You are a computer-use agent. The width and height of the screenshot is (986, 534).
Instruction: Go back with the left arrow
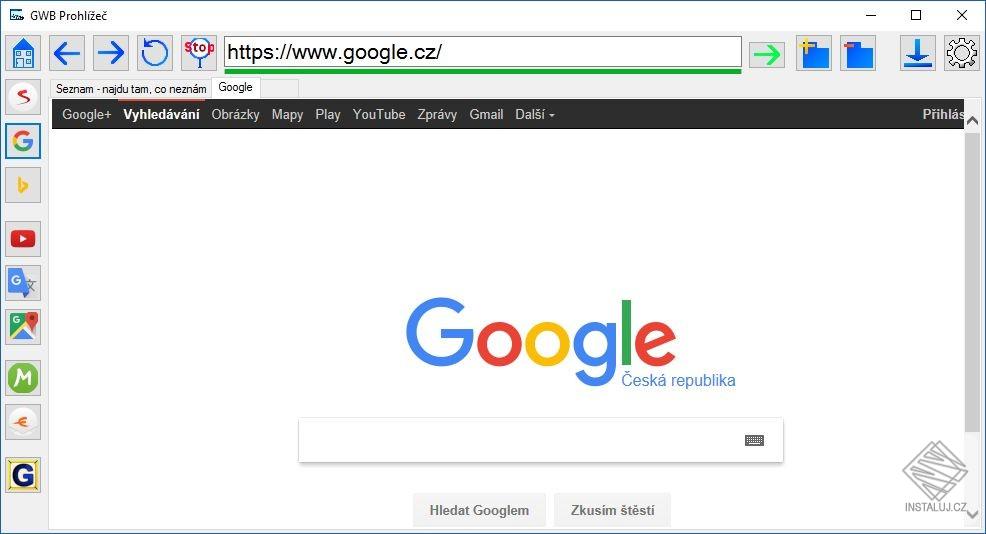tap(67, 53)
